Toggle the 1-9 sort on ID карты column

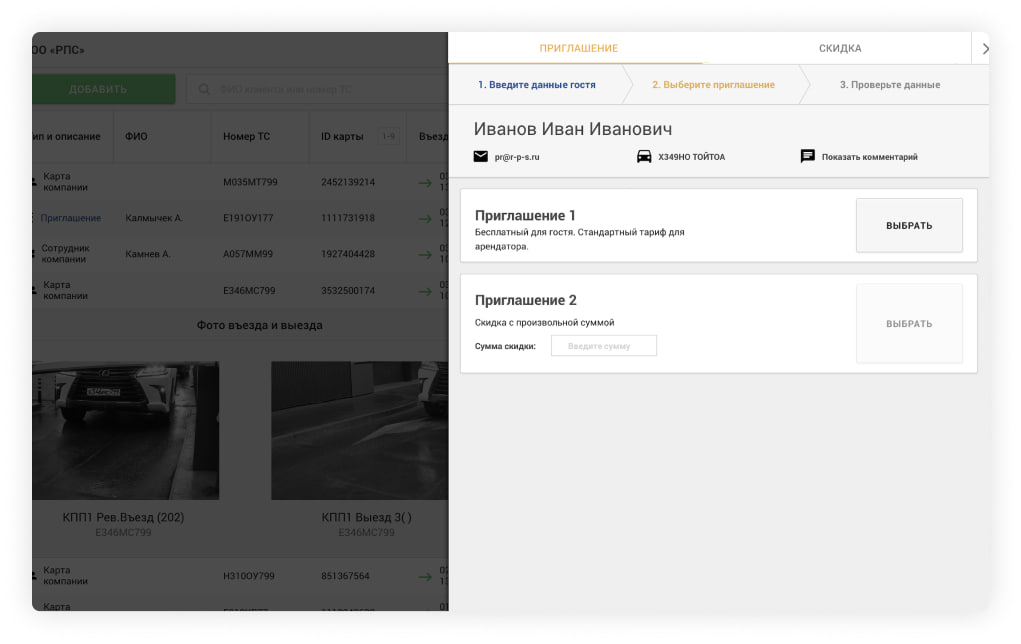point(388,137)
